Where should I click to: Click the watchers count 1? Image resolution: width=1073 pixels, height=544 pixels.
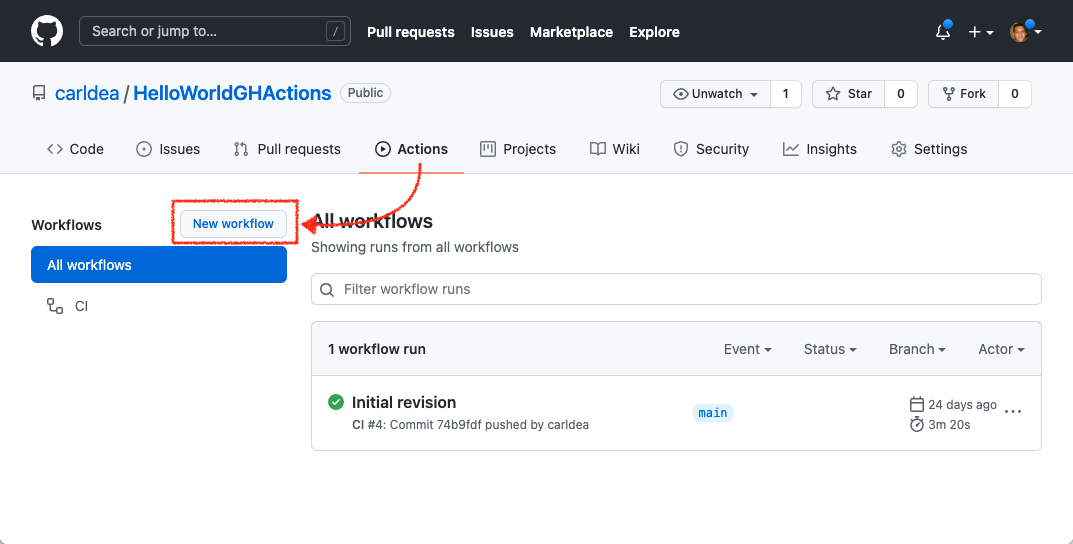pyautogui.click(x=786, y=94)
